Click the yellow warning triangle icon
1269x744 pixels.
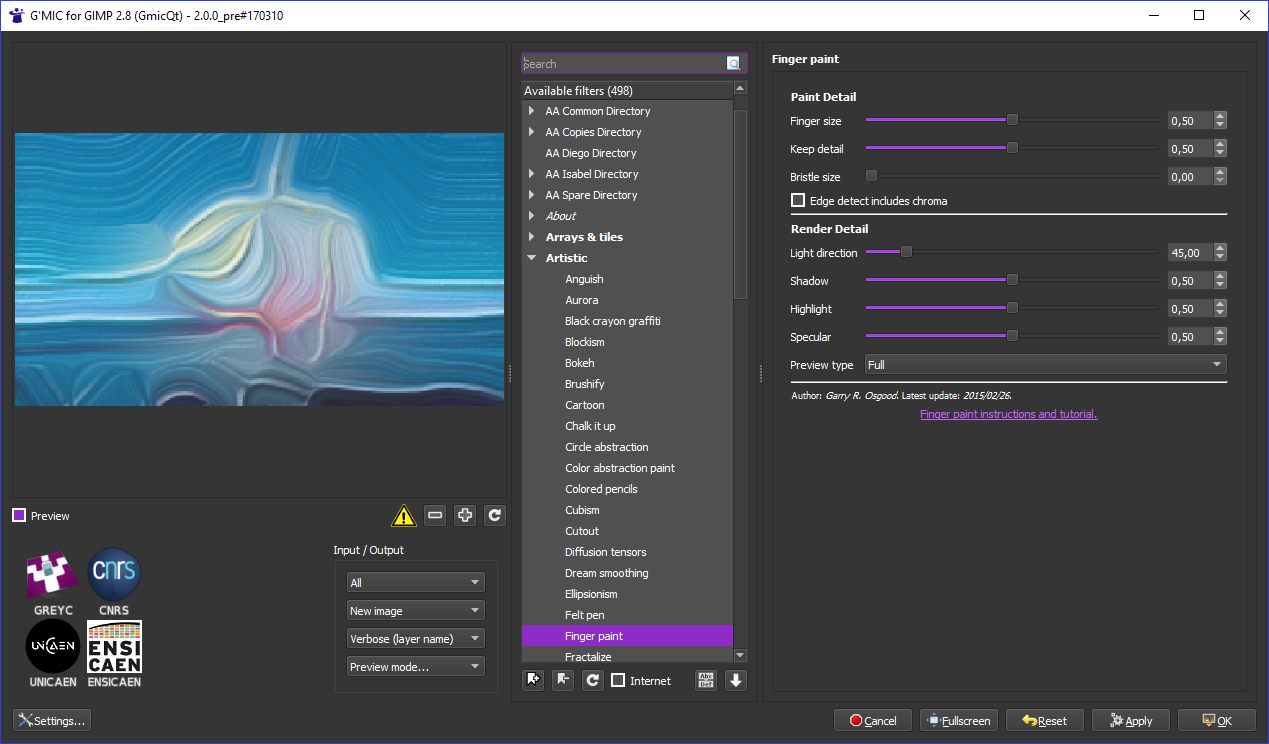[403, 516]
